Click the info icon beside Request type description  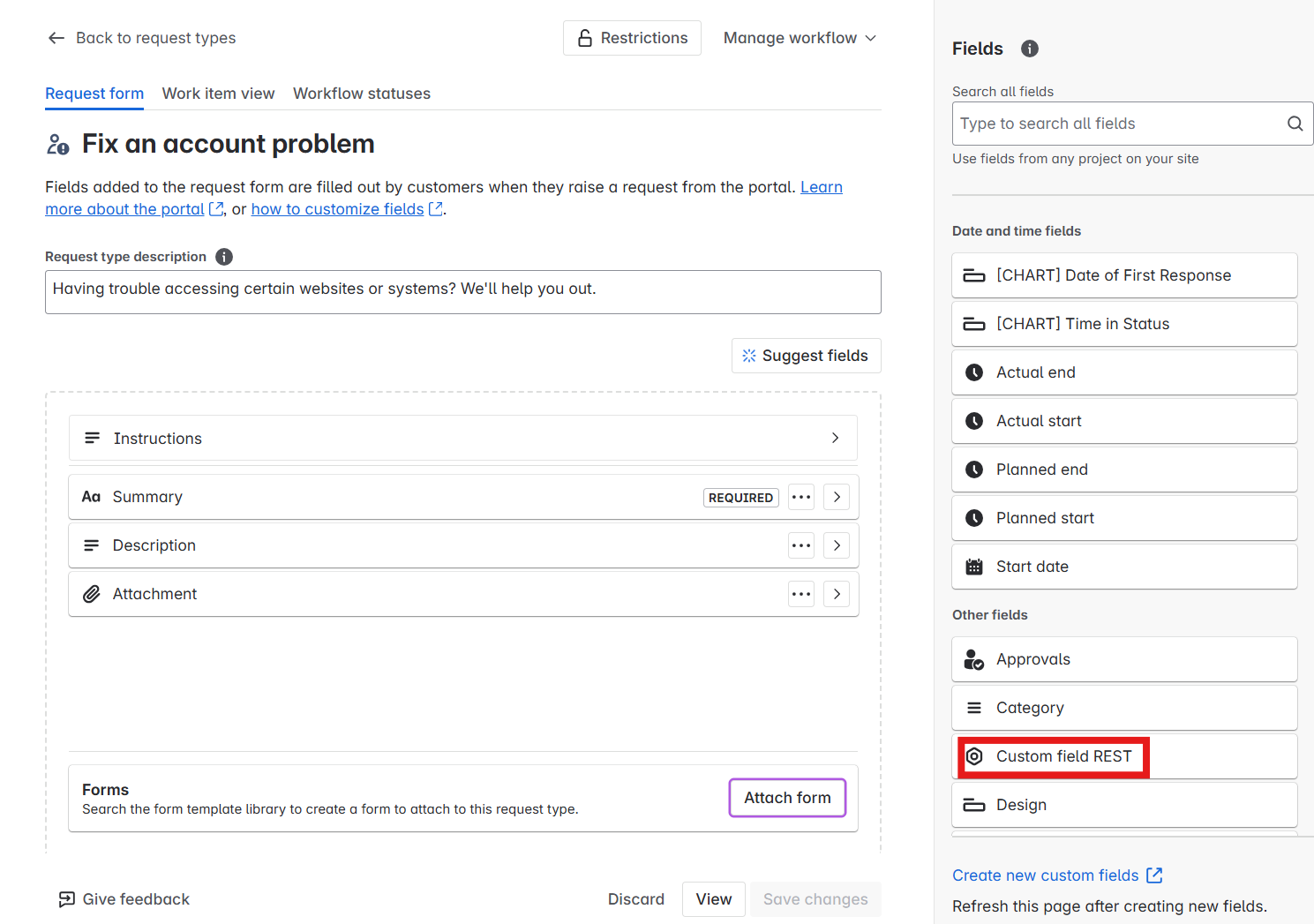pyautogui.click(x=224, y=257)
